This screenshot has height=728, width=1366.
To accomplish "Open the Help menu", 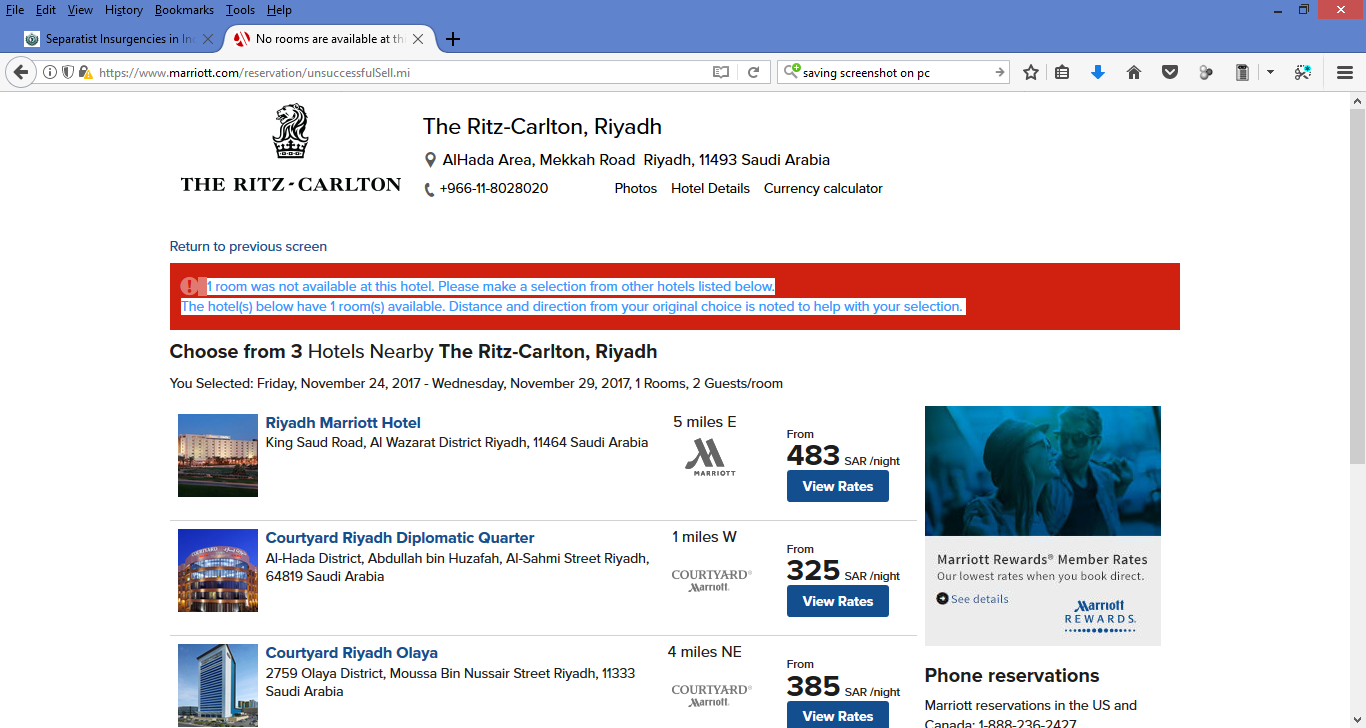I will pos(279,9).
